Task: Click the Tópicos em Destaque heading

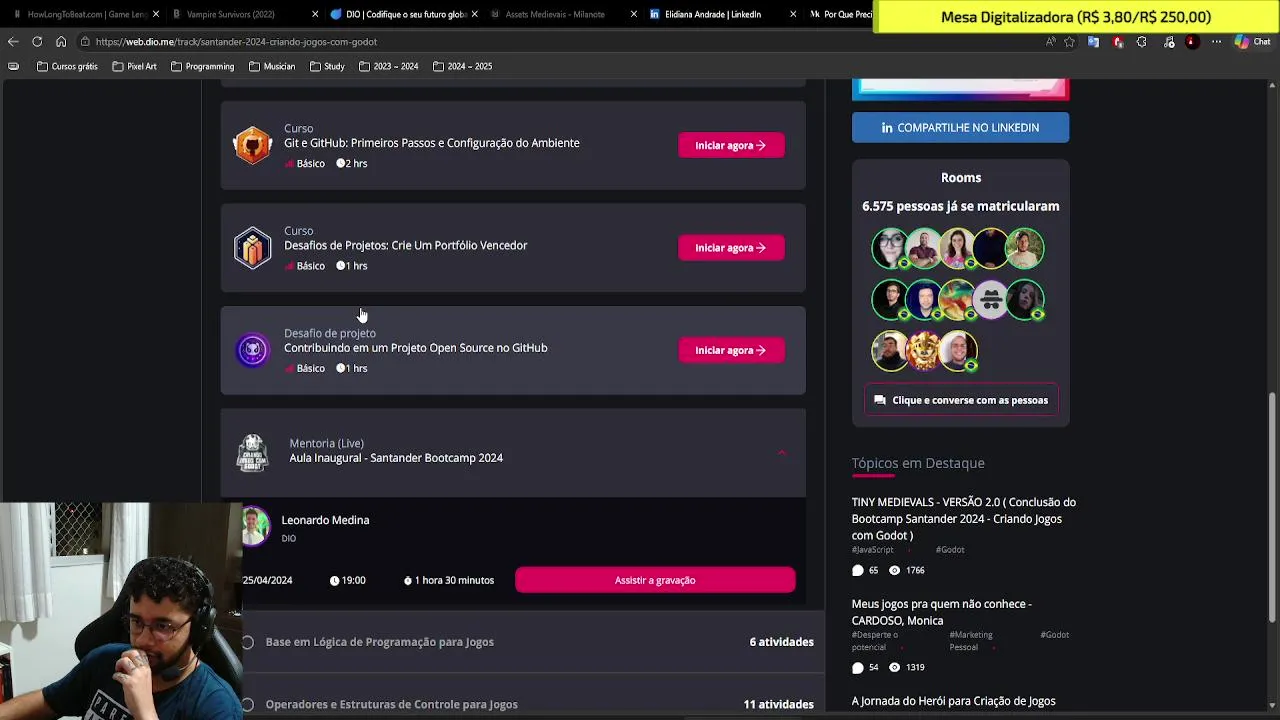Action: (x=918, y=463)
